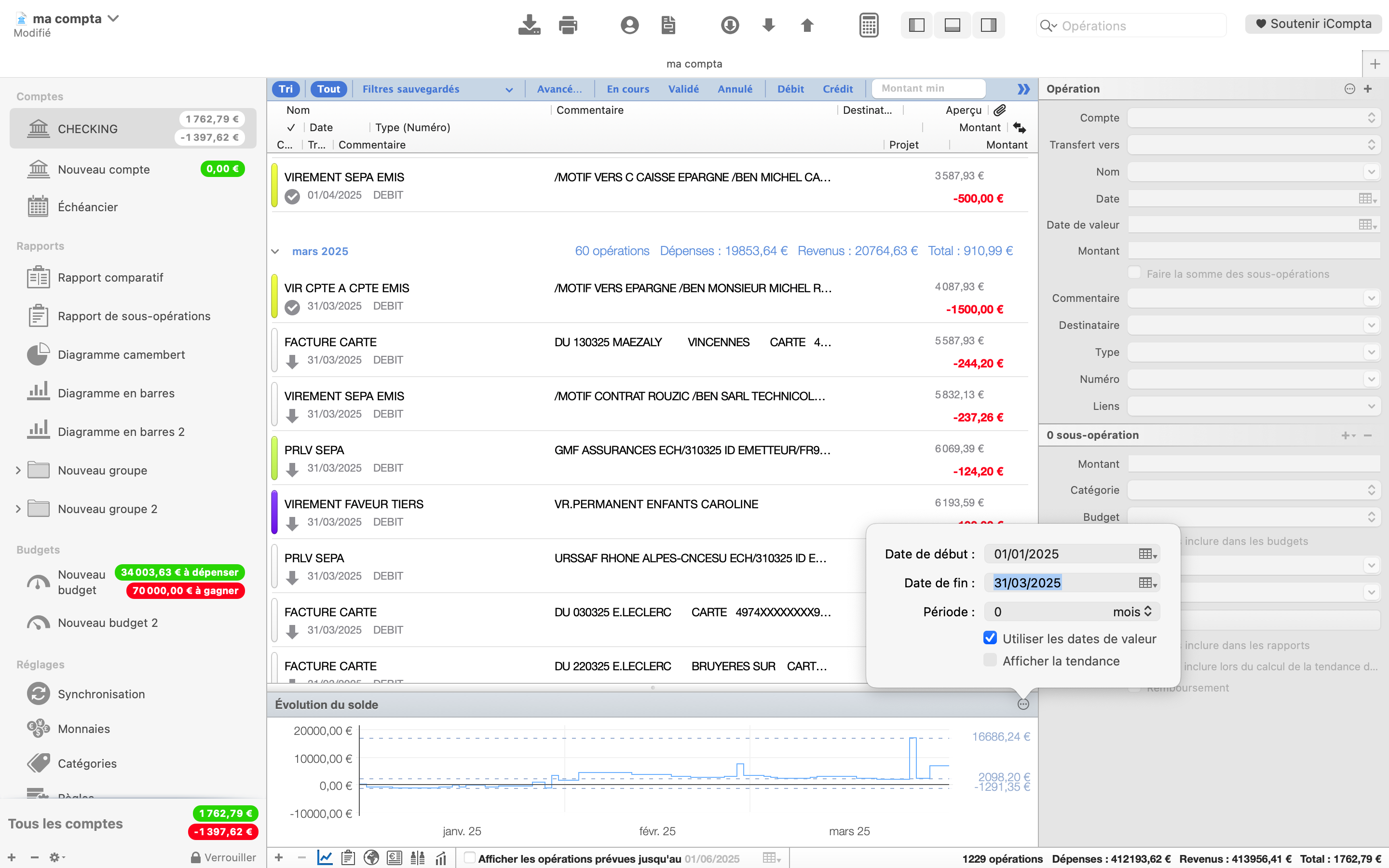Uncheck Utiliser les dates de valeur

pyautogui.click(x=990, y=638)
